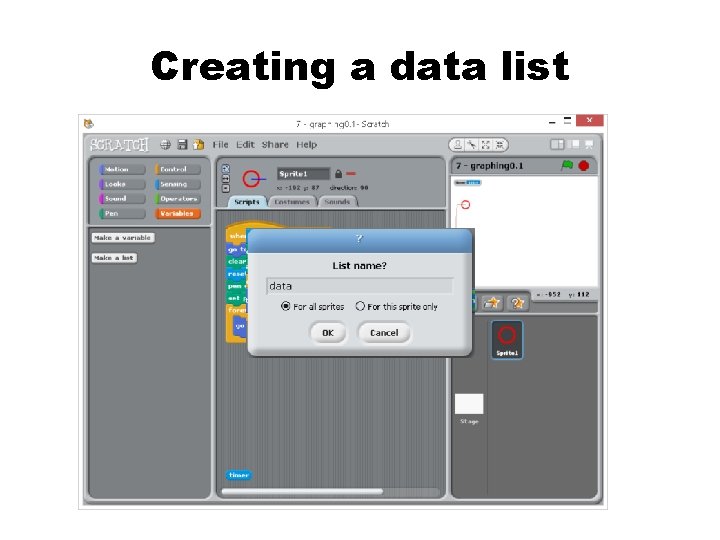Click the SCRATCH logo

(119, 145)
